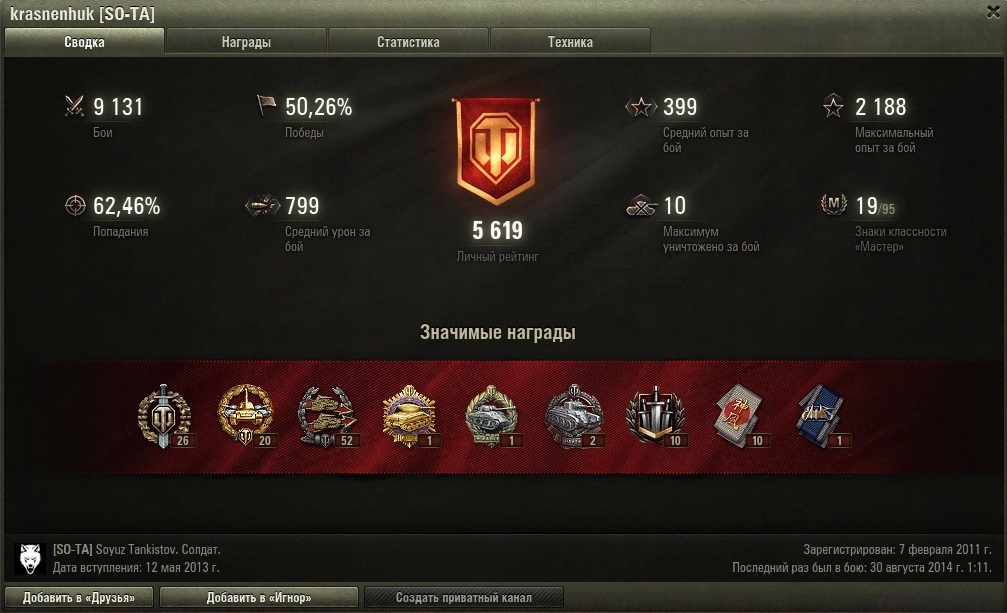Click the twin tanks arrow medal with 52
The width and height of the screenshot is (1007, 613).
(x=328, y=416)
